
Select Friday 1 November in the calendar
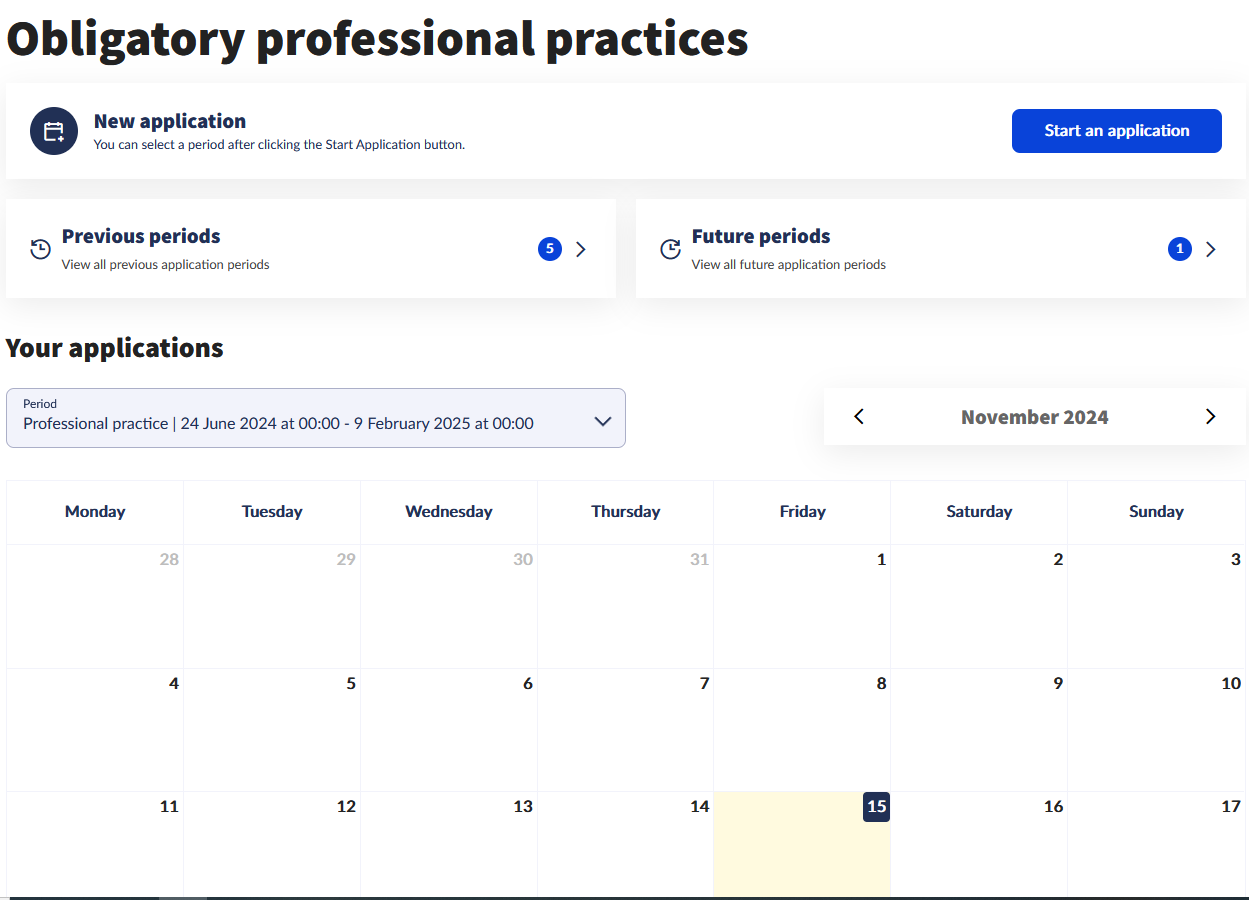pyautogui.click(x=802, y=606)
